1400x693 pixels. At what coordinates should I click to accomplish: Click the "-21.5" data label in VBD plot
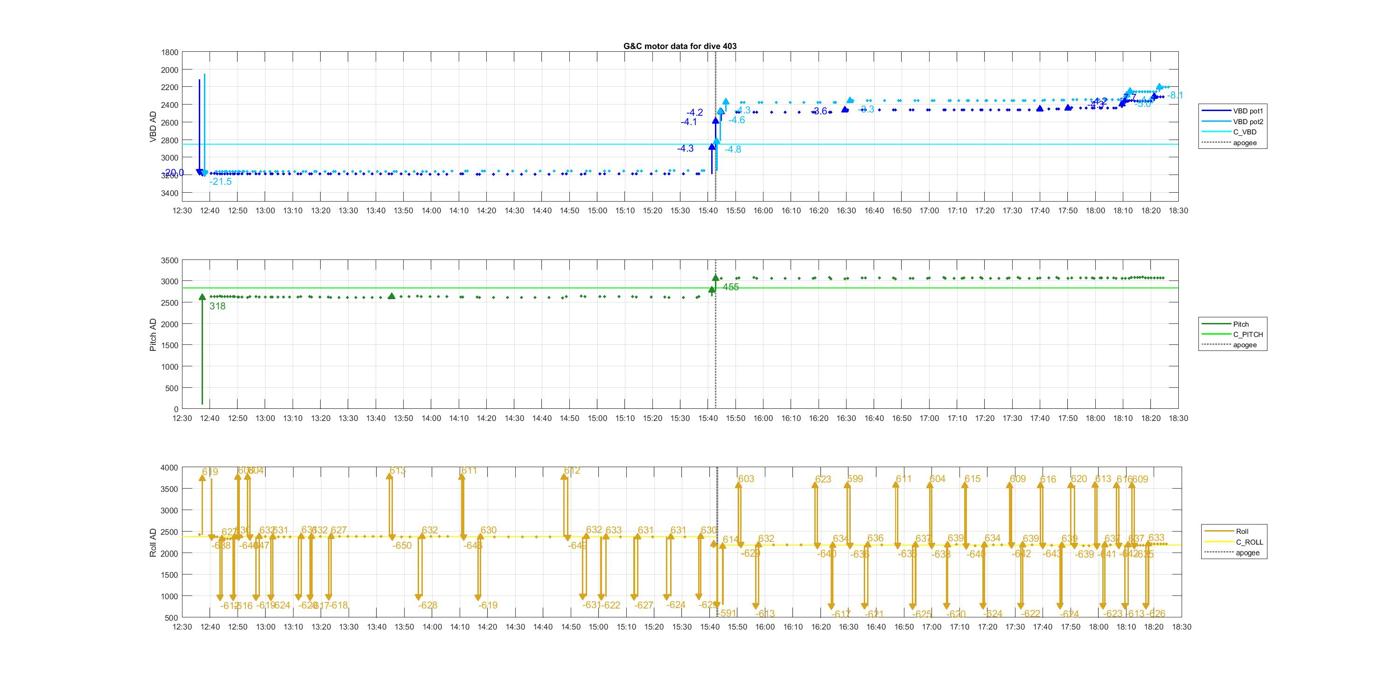[220, 182]
